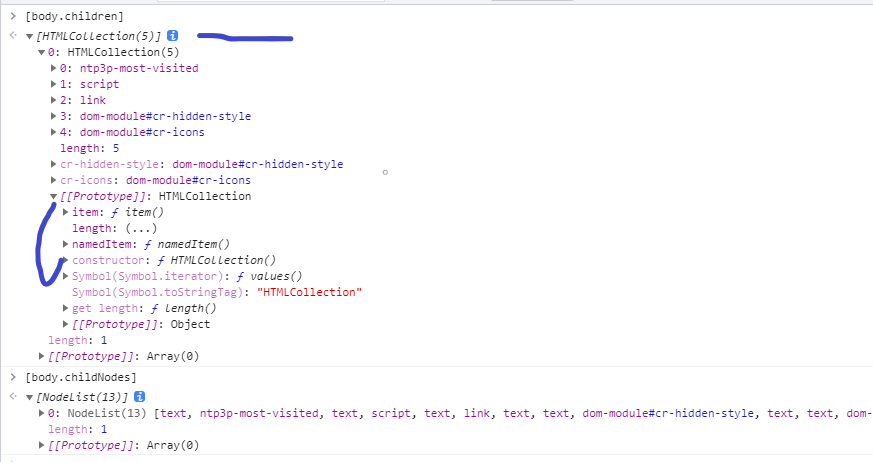Image resolution: width=873 pixels, height=462 pixels.
Task: Click link element in NodeList preview
Action: point(477,413)
